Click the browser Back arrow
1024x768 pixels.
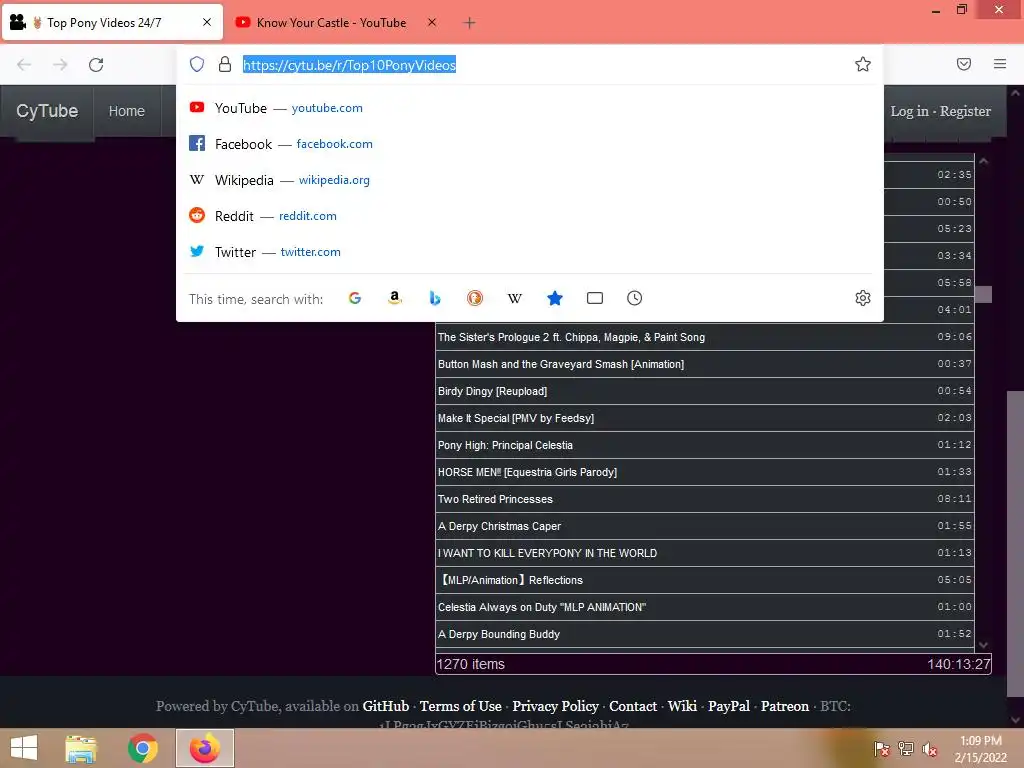24,64
